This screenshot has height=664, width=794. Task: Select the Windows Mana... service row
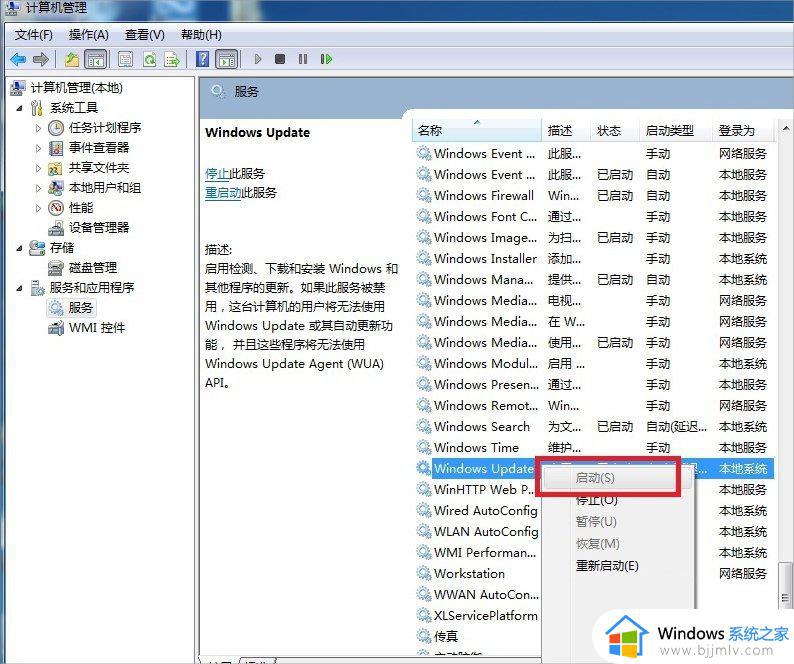(594, 280)
